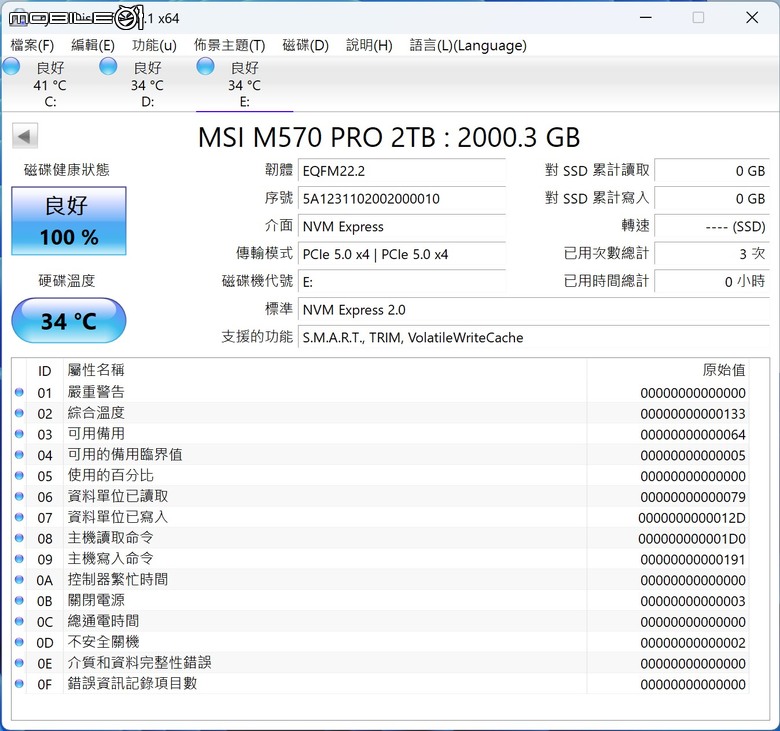This screenshot has width=780, height=731.
Task: Select raw value 0000000000012D of 資料單位已寫入
Action: (x=692, y=518)
